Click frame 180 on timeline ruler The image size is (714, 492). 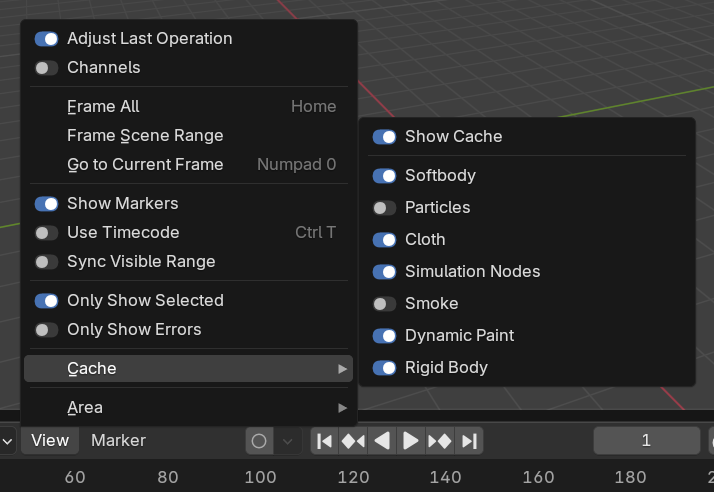click(631, 477)
